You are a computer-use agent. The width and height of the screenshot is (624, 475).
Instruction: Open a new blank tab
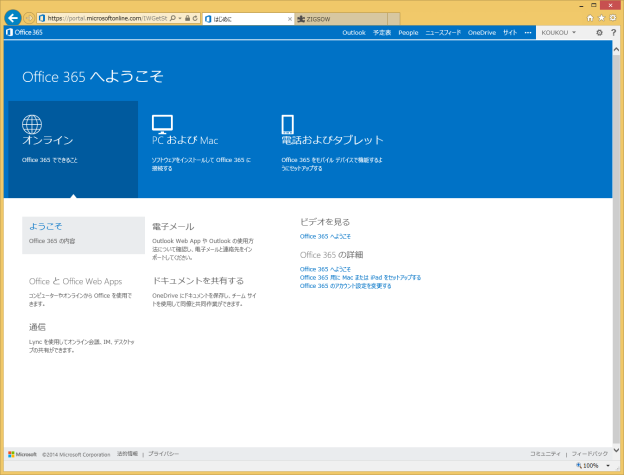coord(394,19)
